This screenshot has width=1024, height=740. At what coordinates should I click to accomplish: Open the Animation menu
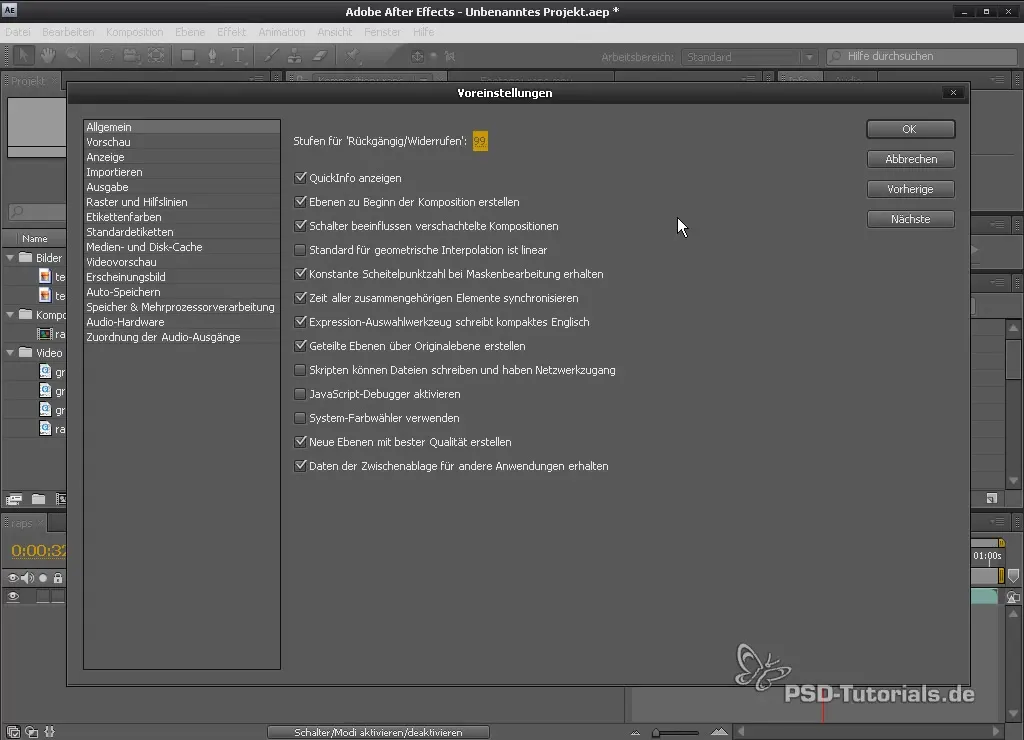coord(281,32)
